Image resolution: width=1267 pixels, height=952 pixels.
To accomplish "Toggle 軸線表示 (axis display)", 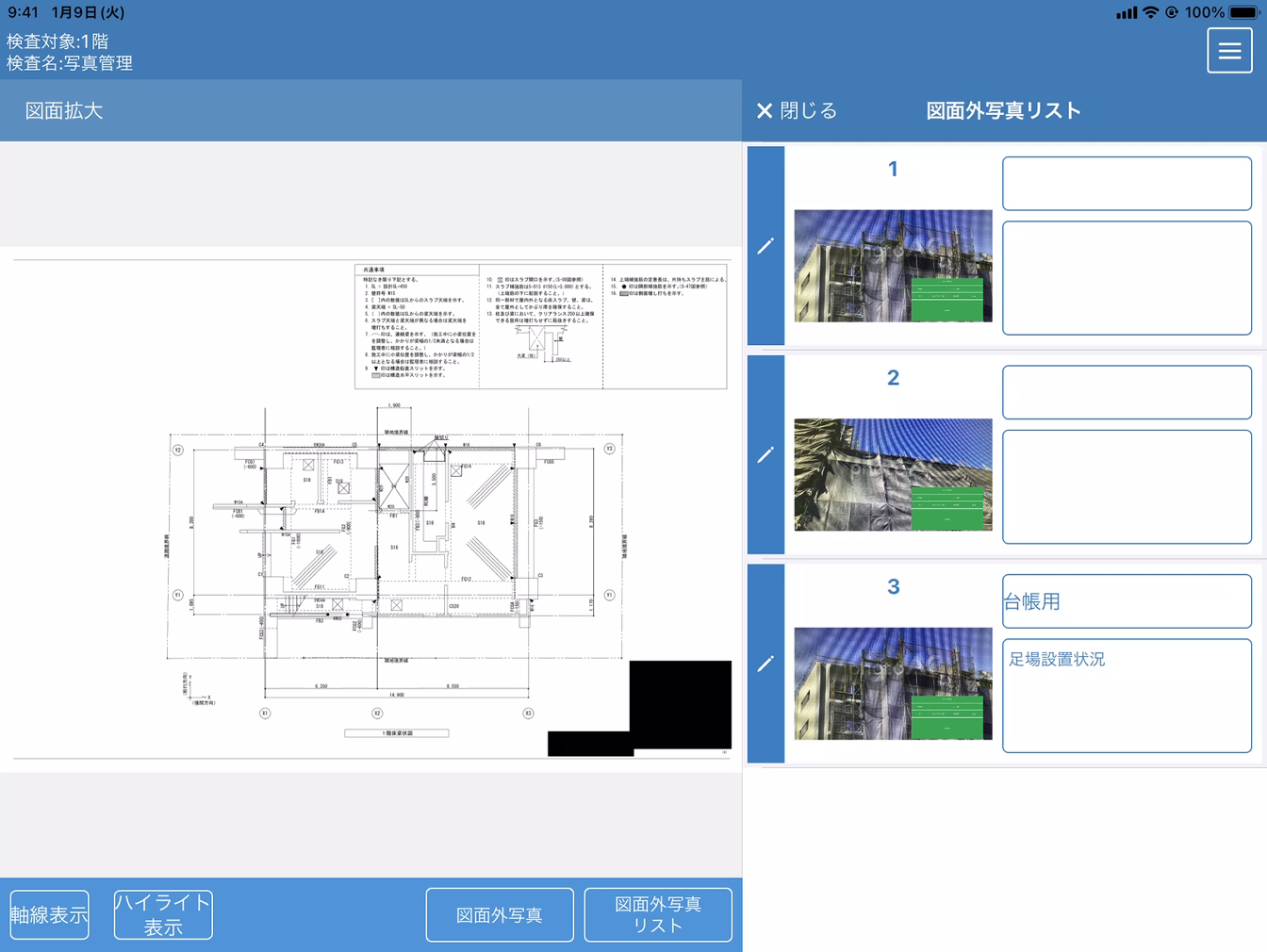I will point(49,913).
